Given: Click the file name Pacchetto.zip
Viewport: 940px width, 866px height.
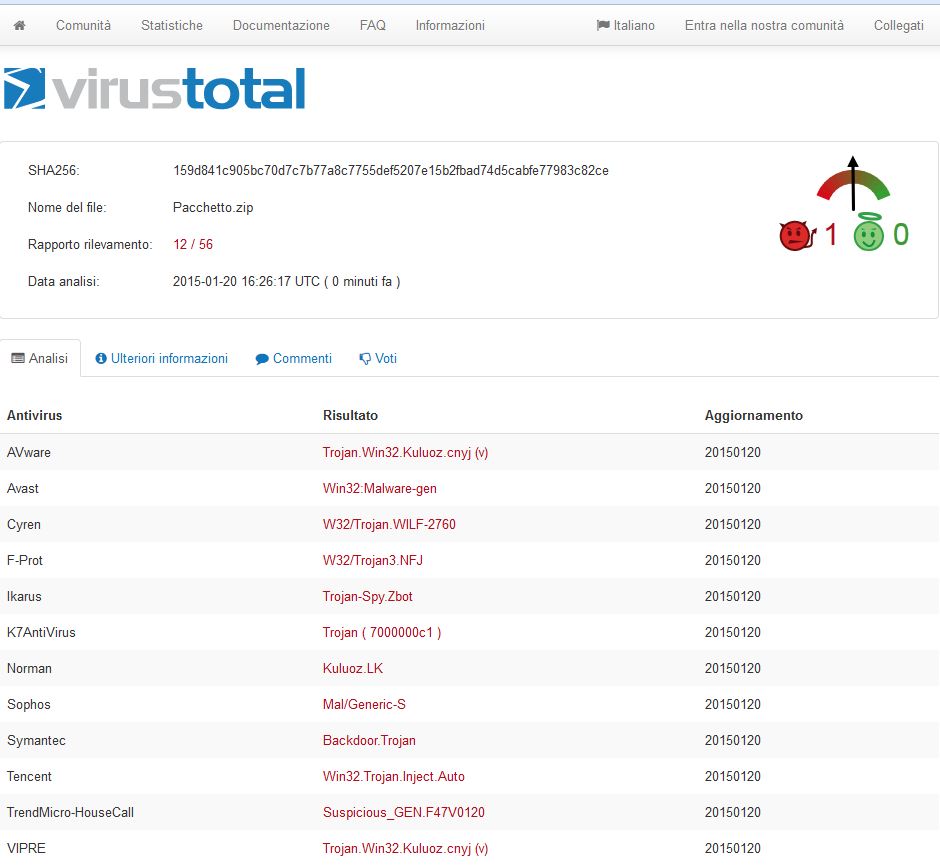Looking at the screenshot, I should pos(213,207).
